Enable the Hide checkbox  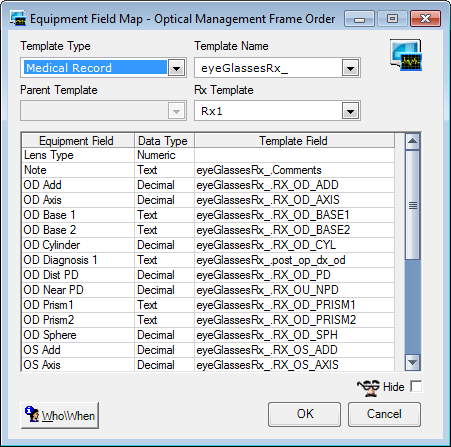click(x=416, y=387)
